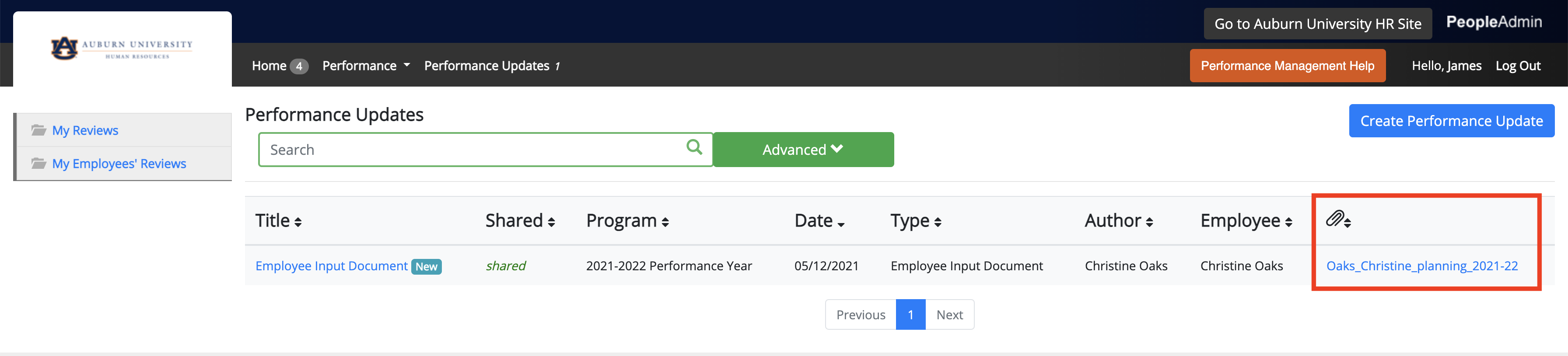Click the My Employees' Reviews folder icon
This screenshot has width=1568, height=356.
point(39,164)
